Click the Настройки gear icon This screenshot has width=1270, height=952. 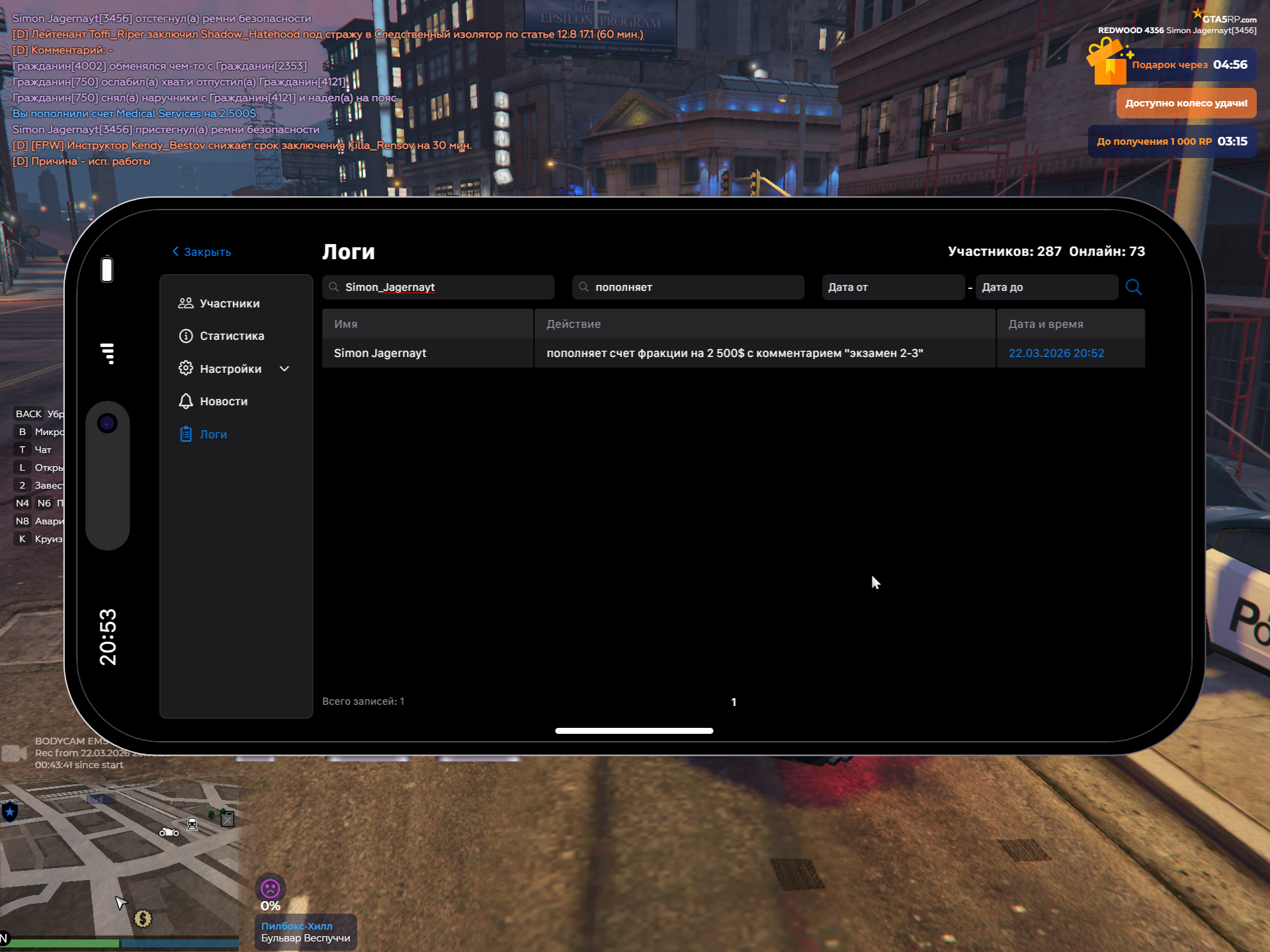pyautogui.click(x=186, y=368)
